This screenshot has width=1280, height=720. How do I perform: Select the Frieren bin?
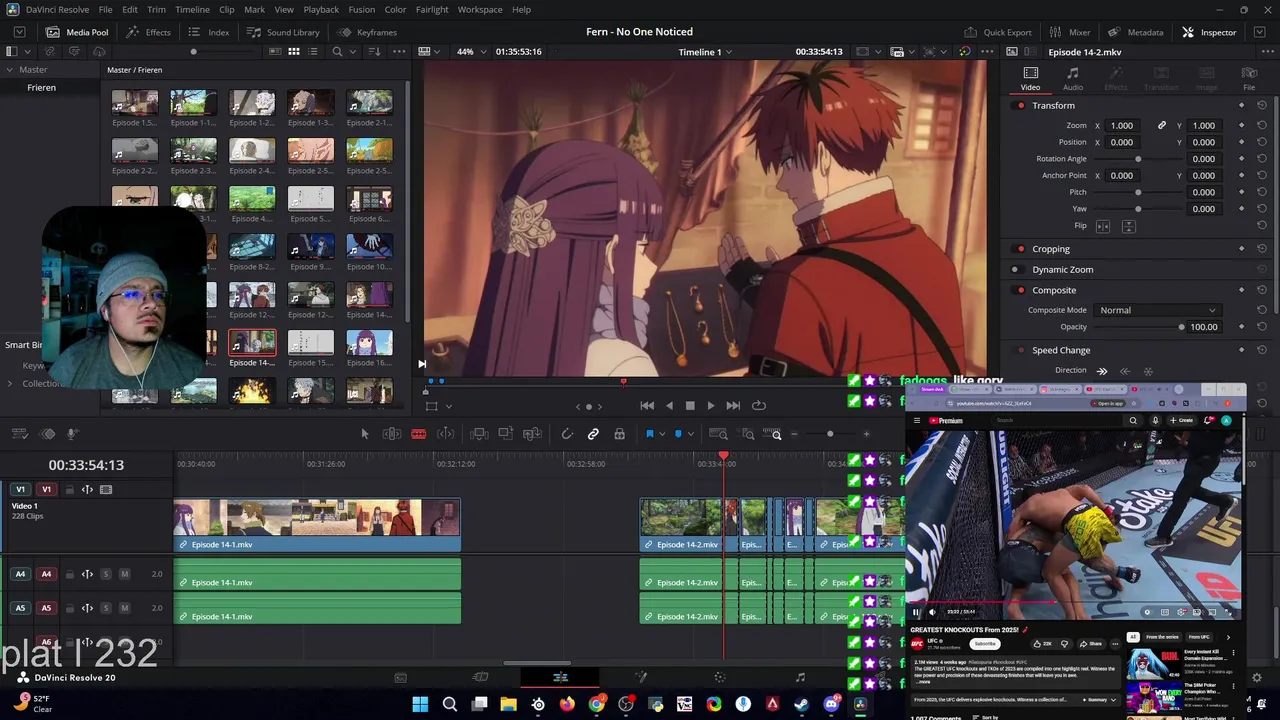(41, 88)
